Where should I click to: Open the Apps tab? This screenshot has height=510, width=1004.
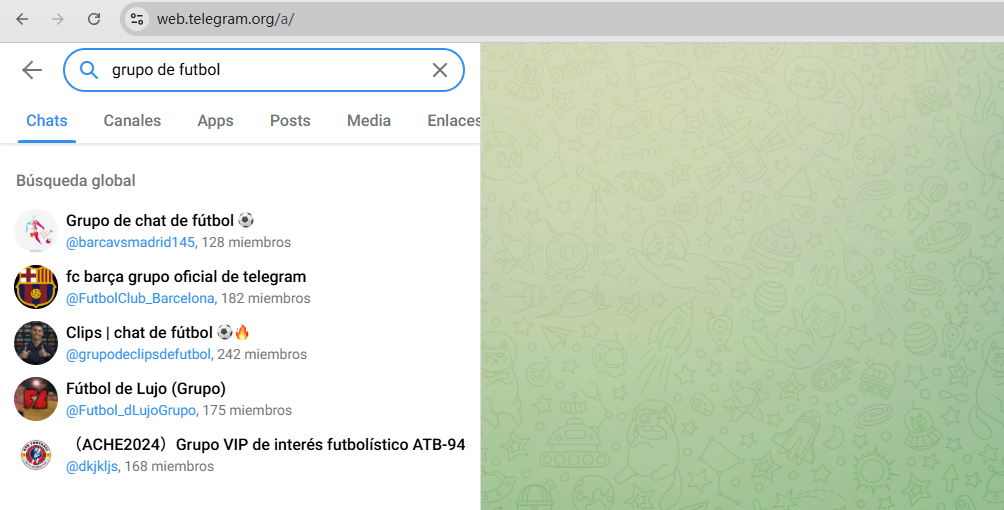[215, 120]
